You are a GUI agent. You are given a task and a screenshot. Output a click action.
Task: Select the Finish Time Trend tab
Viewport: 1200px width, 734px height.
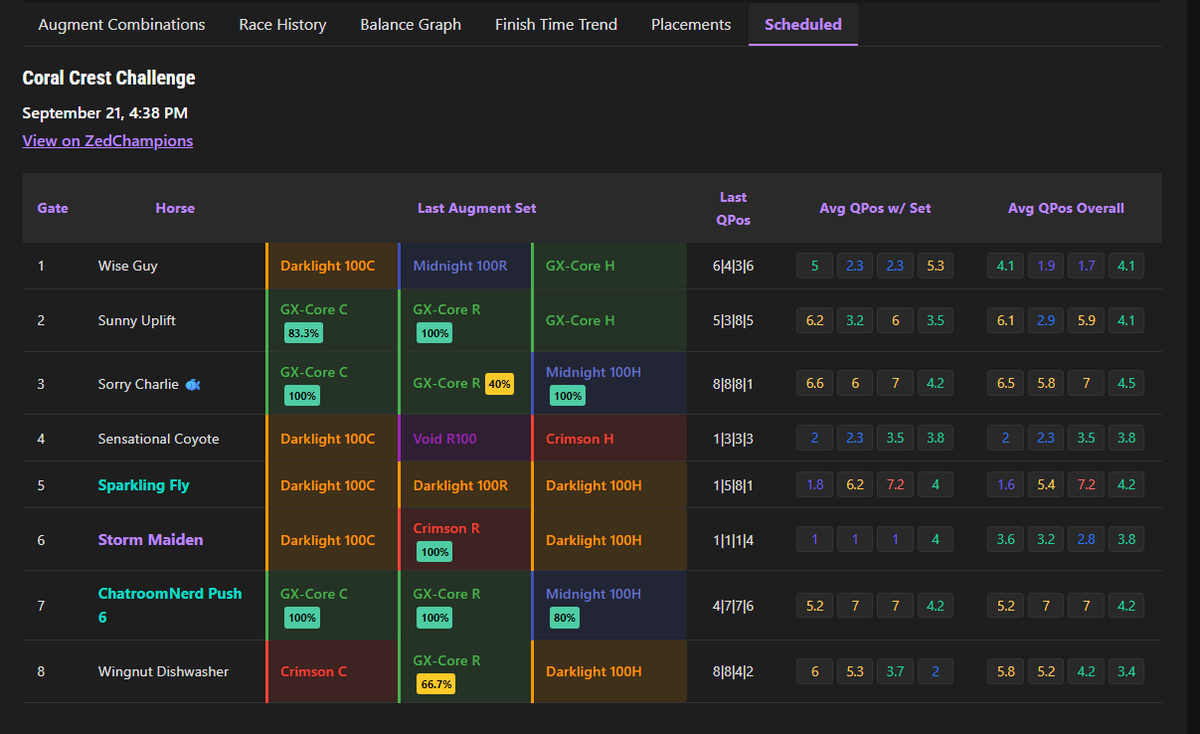(x=556, y=24)
